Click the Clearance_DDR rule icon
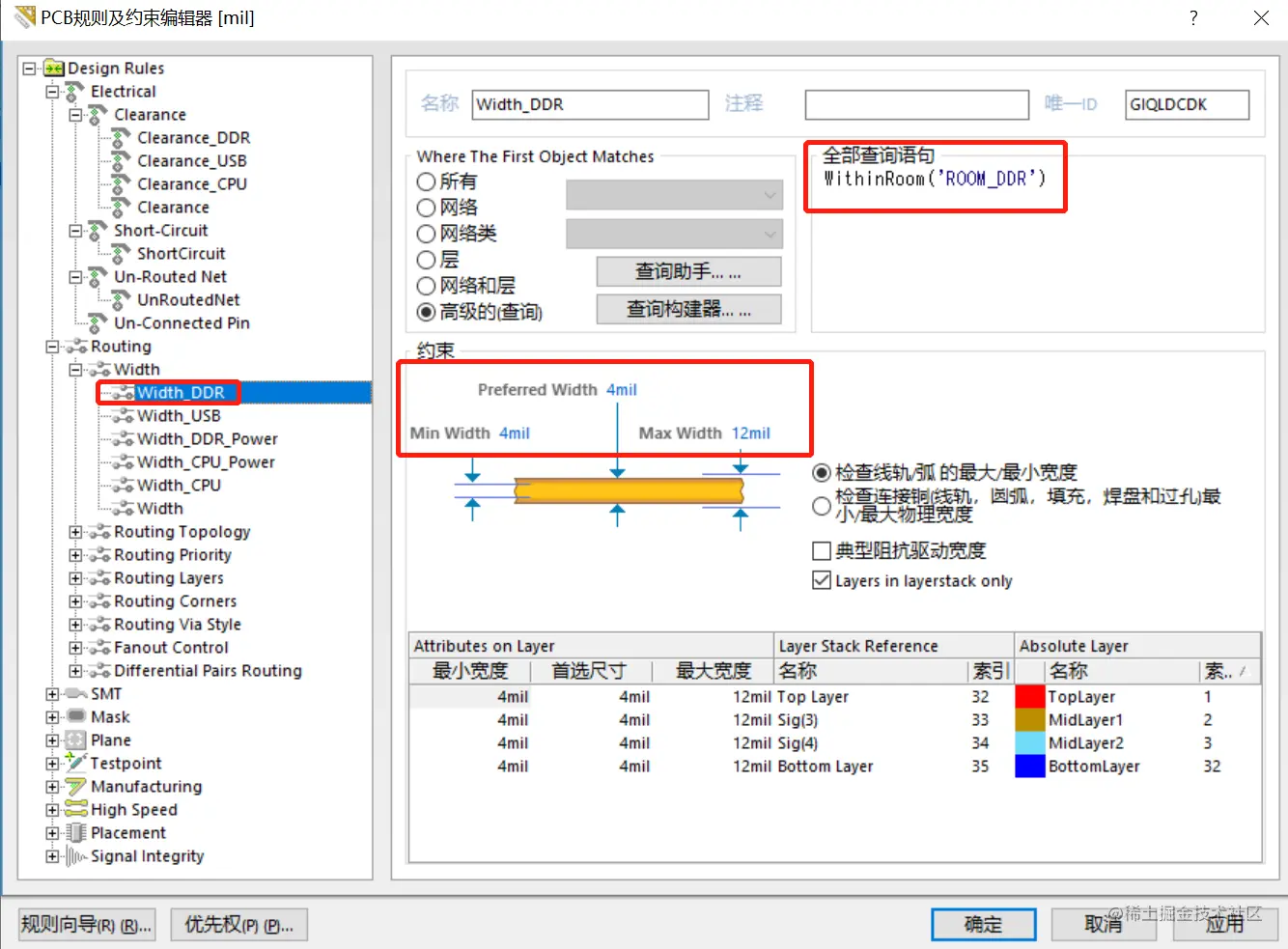The image size is (1288, 949). (122, 138)
